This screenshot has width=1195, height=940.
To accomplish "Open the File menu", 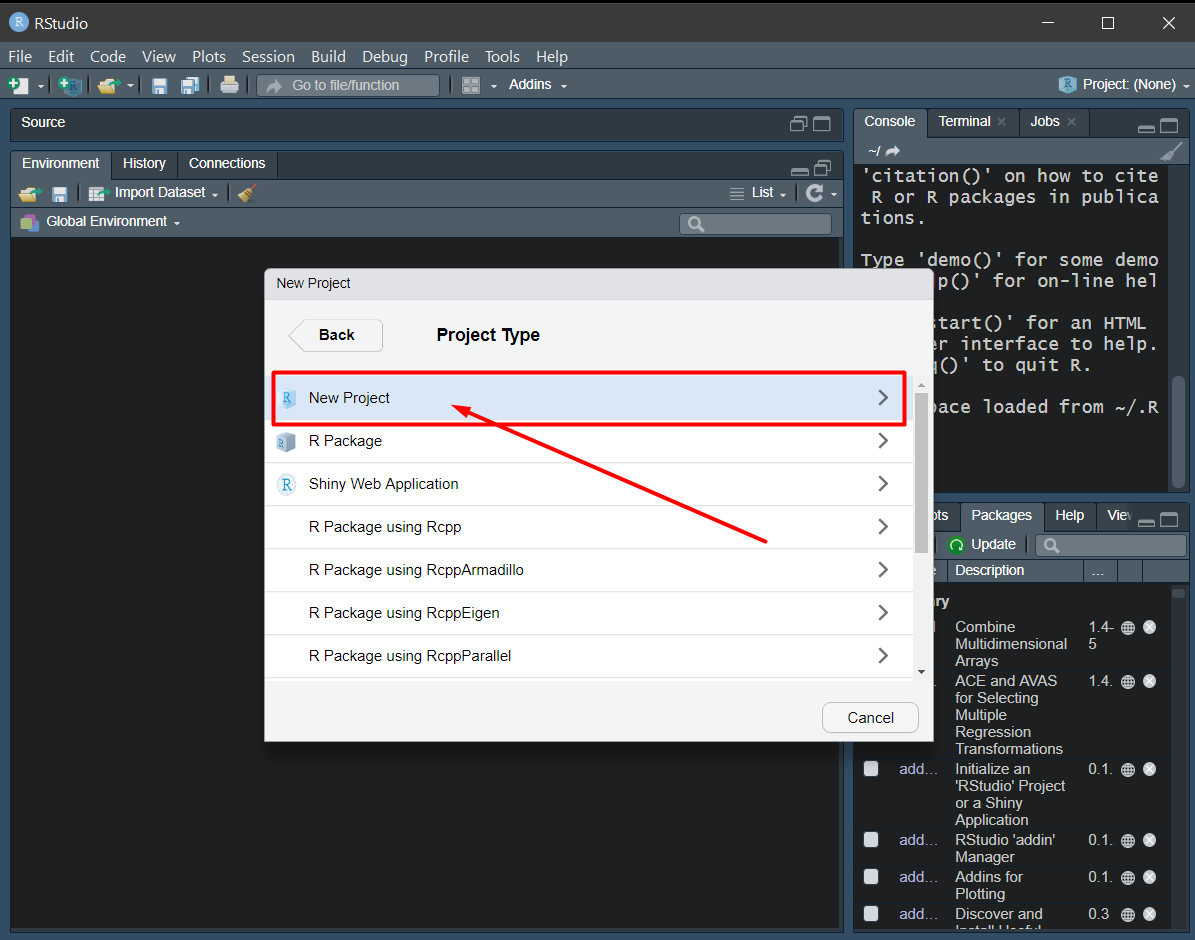I will [x=20, y=56].
